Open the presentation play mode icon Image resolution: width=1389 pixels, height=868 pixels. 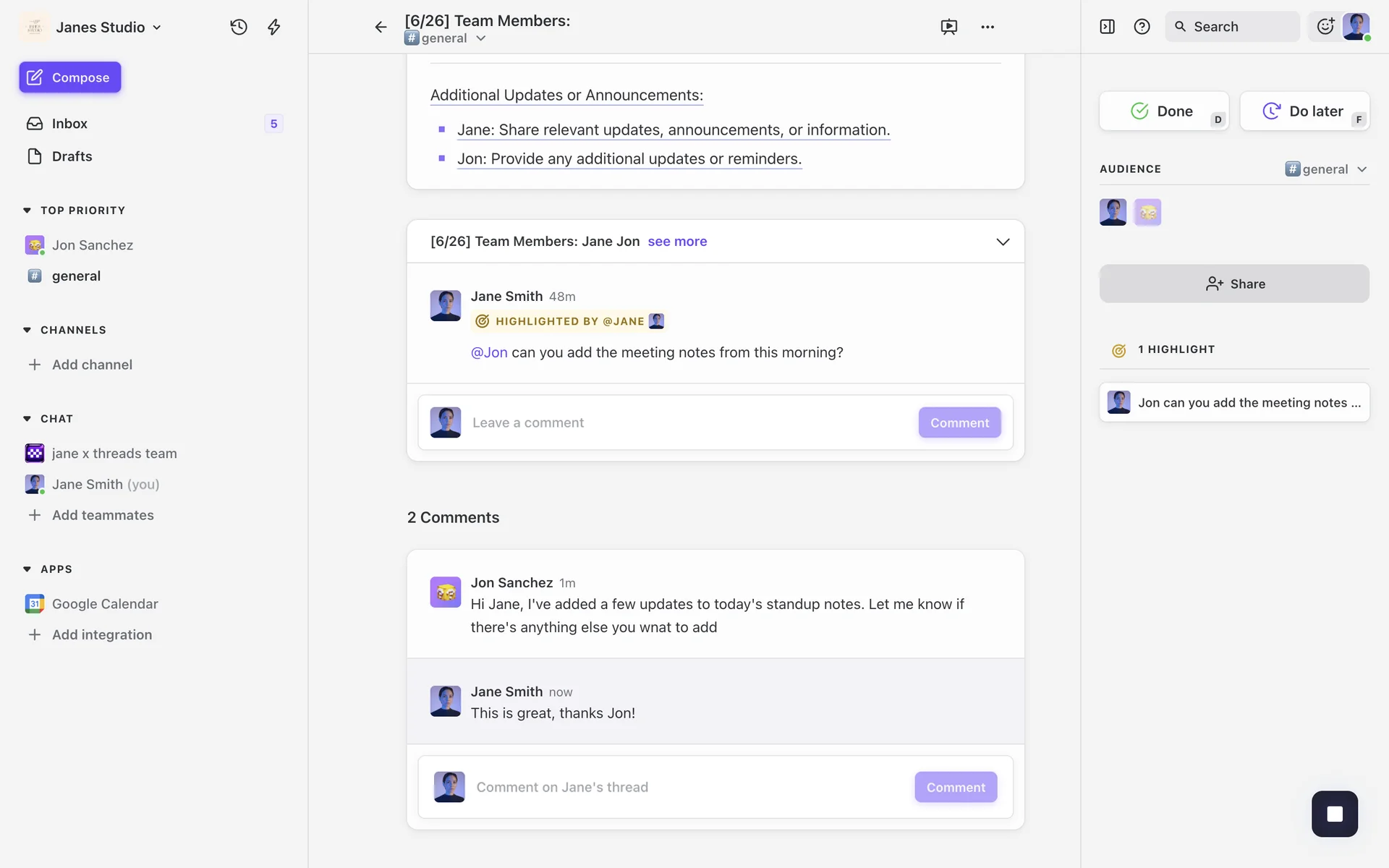coord(948,27)
